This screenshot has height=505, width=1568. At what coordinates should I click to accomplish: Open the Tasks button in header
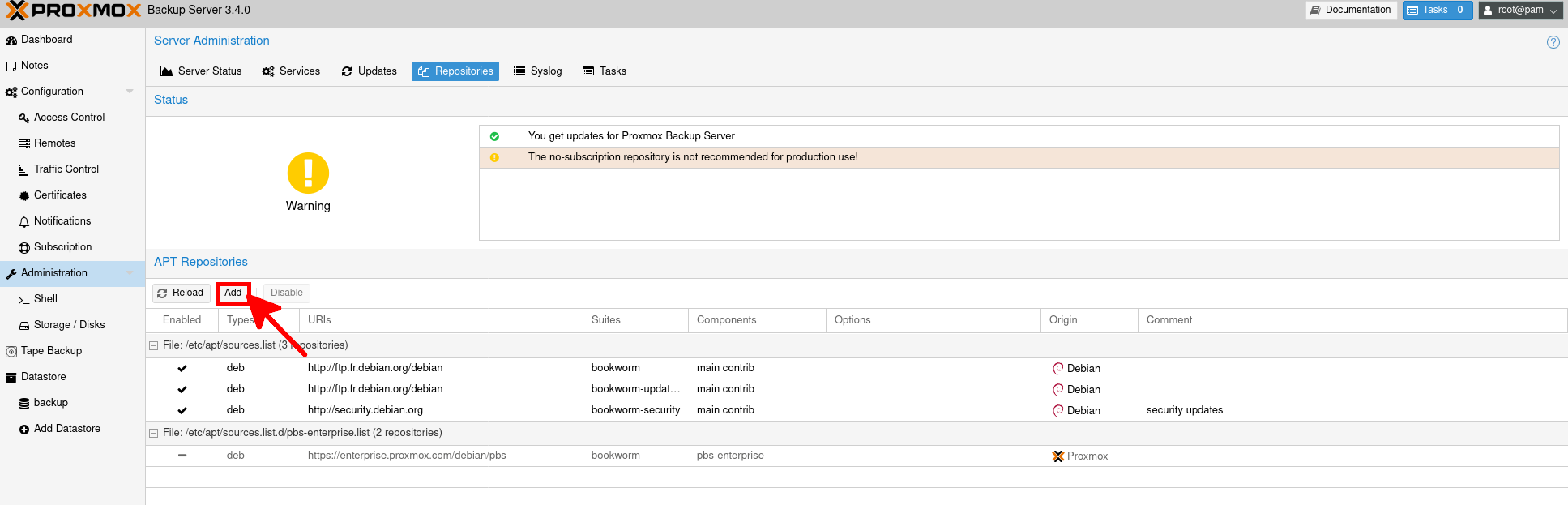click(1438, 11)
